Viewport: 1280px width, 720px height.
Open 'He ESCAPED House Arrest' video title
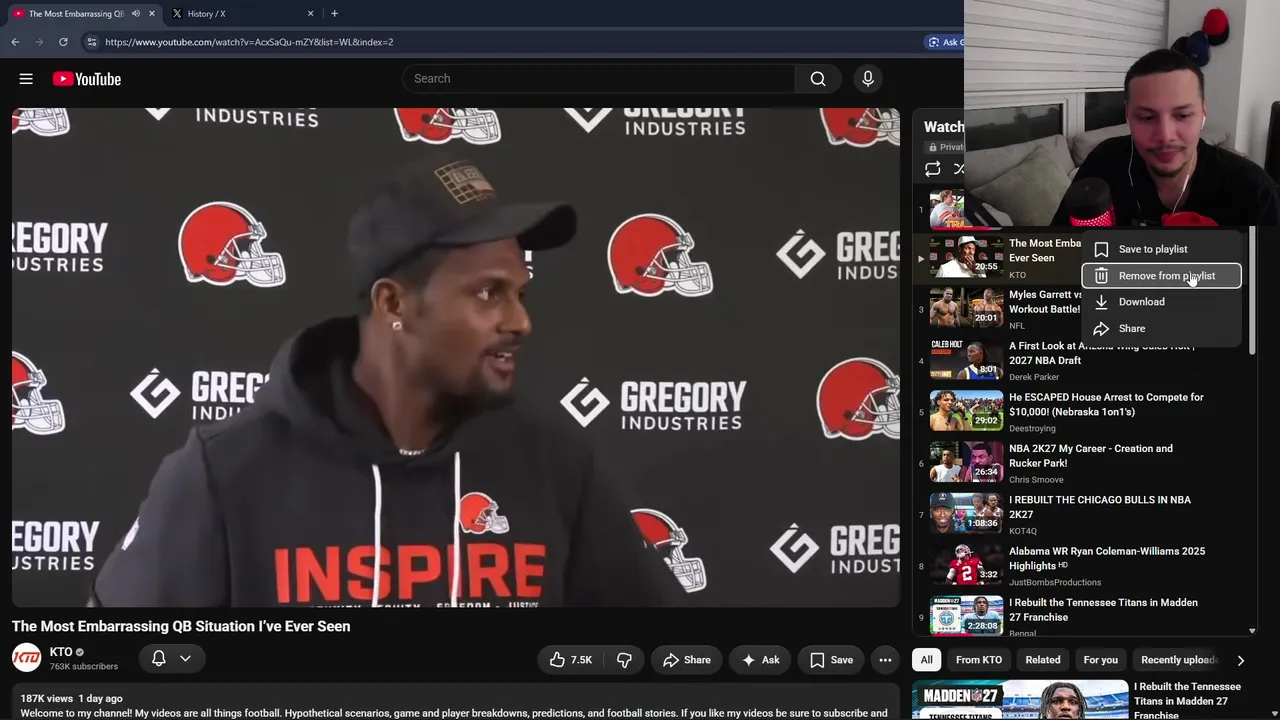(x=1106, y=404)
